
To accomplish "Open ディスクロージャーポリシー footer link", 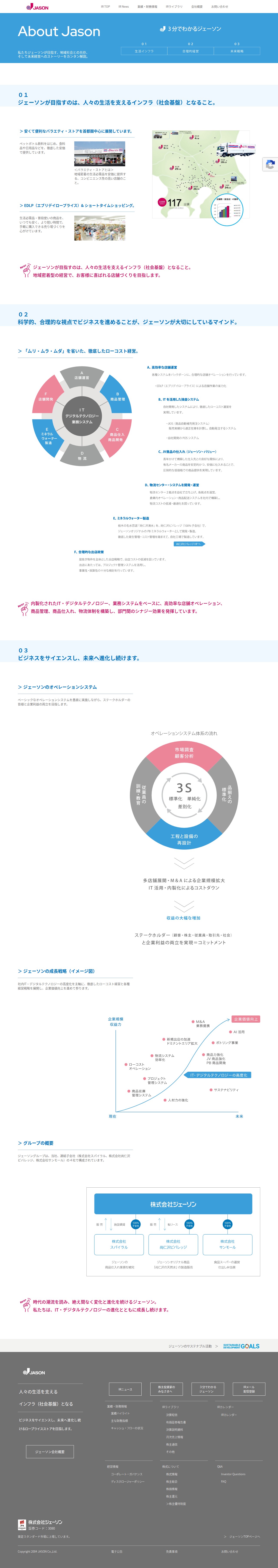I will [x=128, y=1481].
